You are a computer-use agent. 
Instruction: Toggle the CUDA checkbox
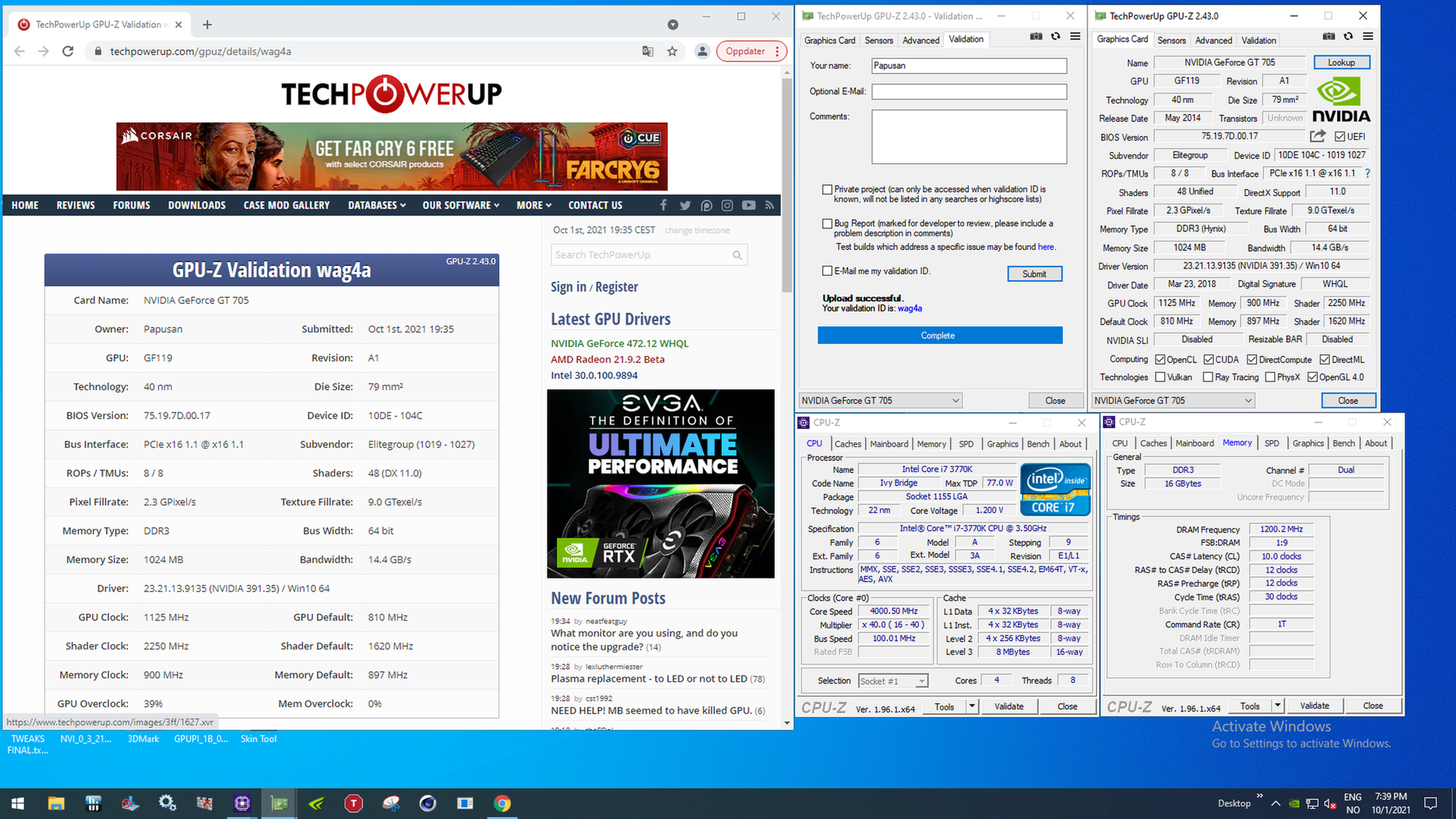[x=1209, y=359]
